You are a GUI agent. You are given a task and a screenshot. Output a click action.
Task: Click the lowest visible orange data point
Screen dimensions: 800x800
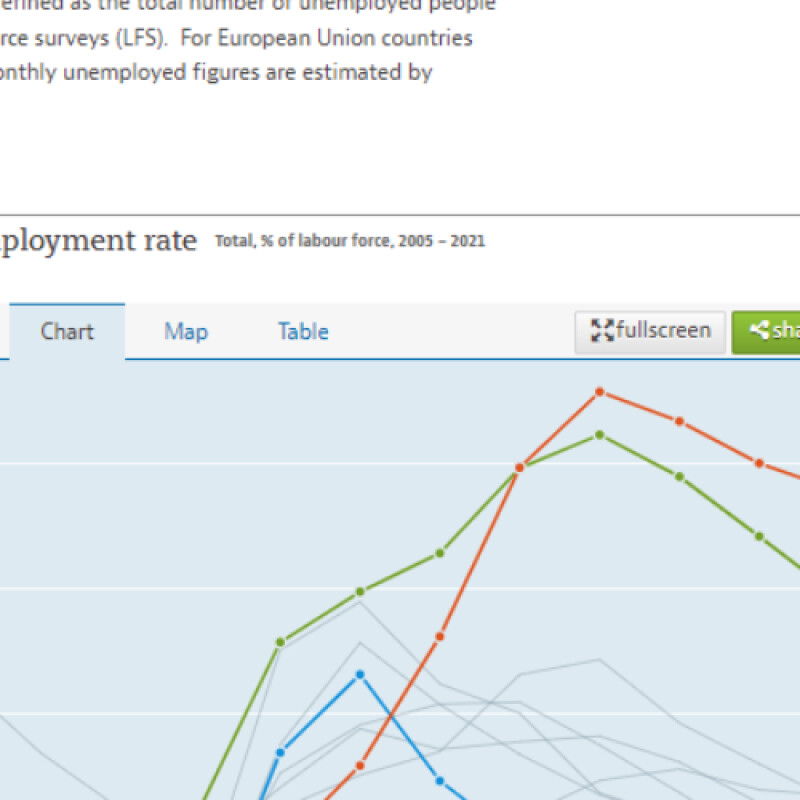point(360,766)
